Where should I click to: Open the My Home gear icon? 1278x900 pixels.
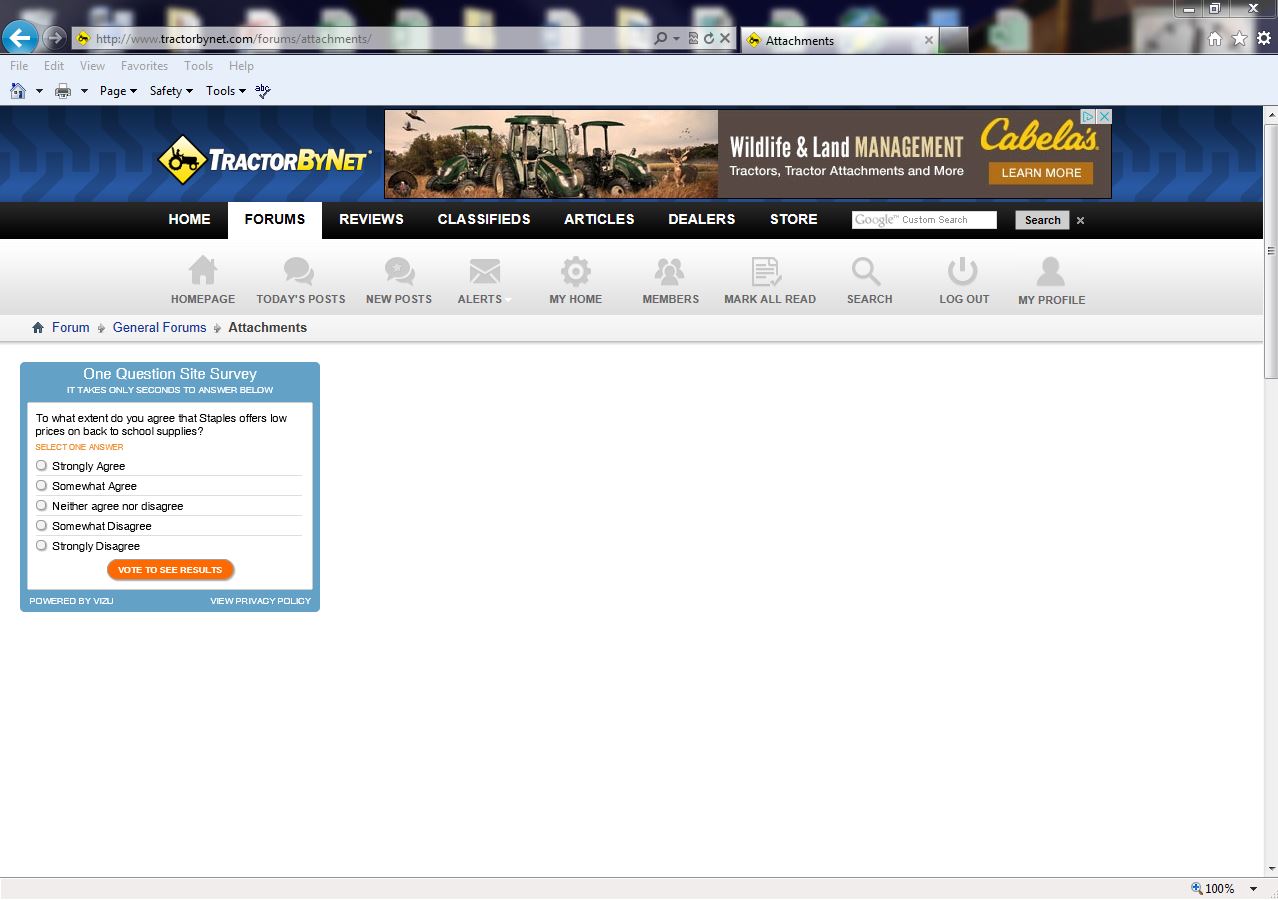pyautogui.click(x=575, y=271)
